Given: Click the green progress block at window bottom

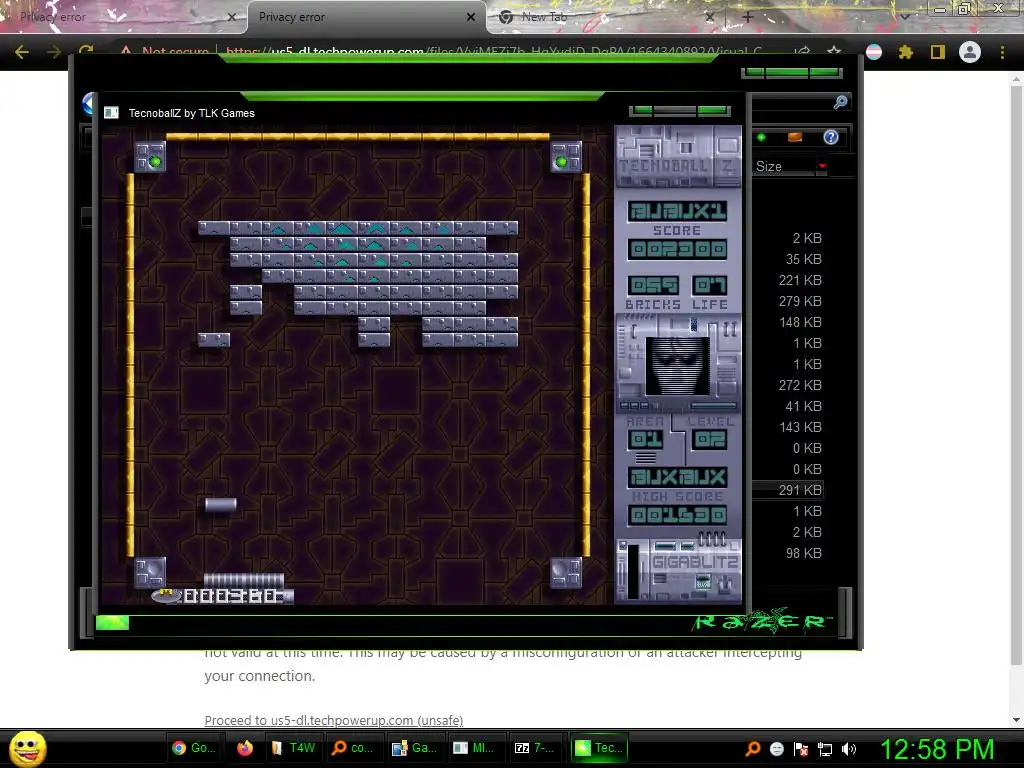Looking at the screenshot, I should coord(112,623).
